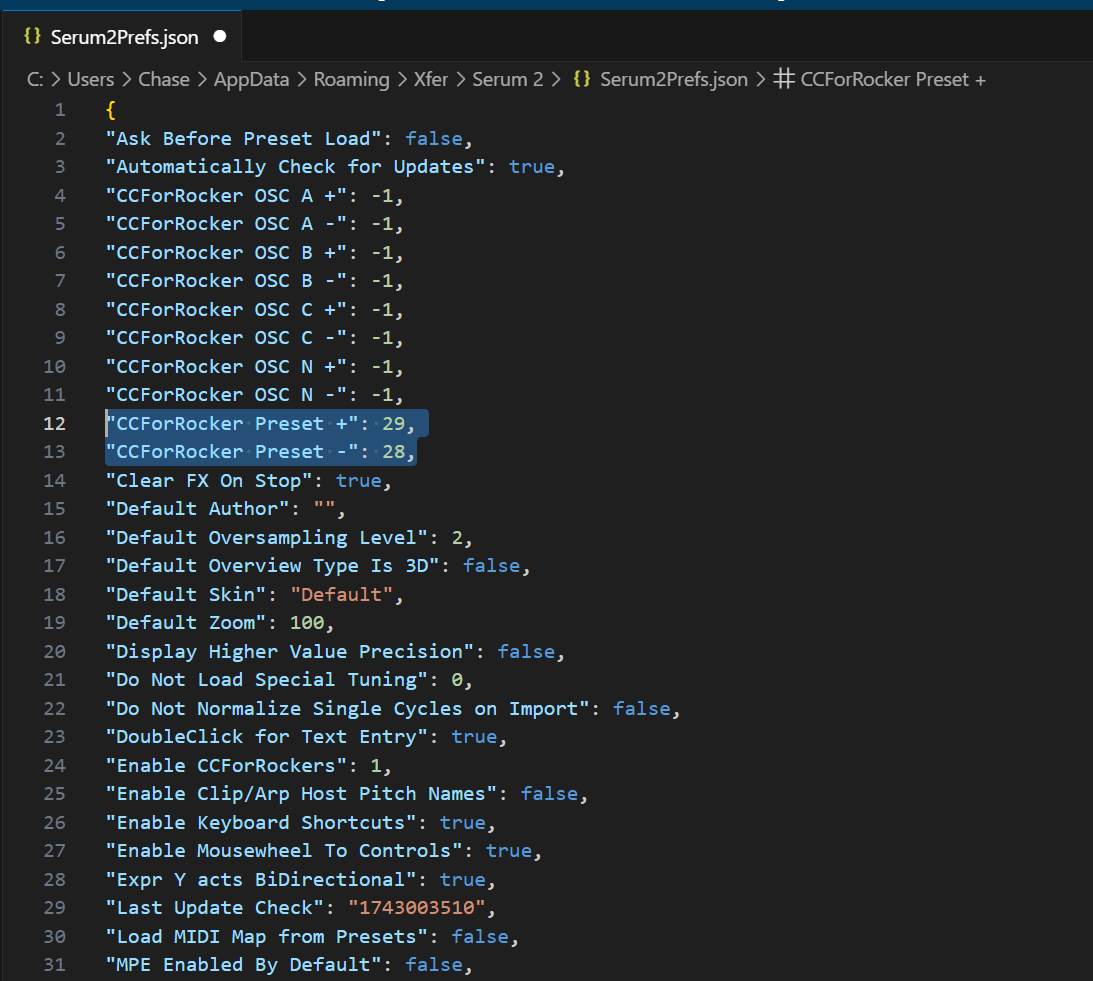This screenshot has width=1093, height=981.
Task: Click the "Default" string value of Default Skin
Action: (x=342, y=594)
